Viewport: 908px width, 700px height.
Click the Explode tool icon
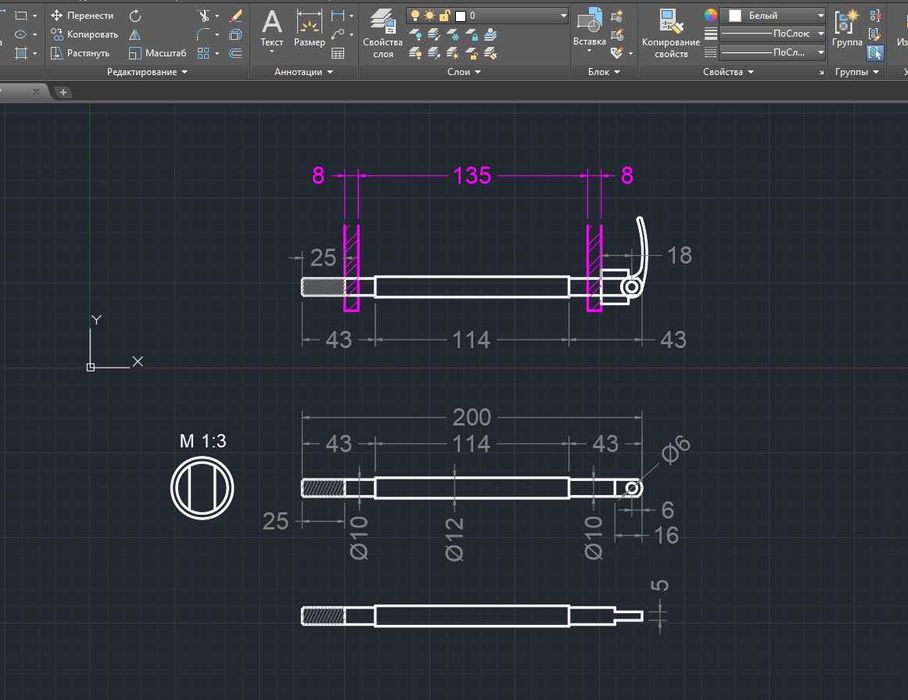click(x=235, y=35)
